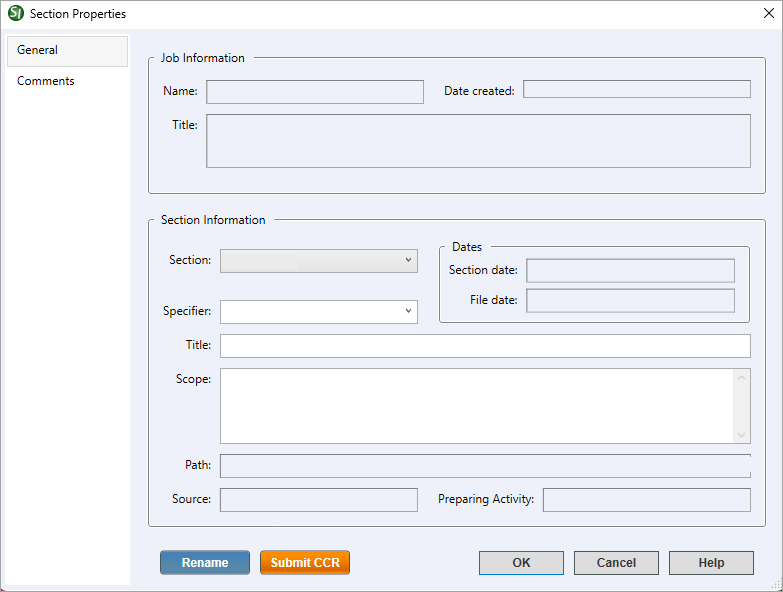
Task: Click inside the Scope text area
Action: point(476,406)
